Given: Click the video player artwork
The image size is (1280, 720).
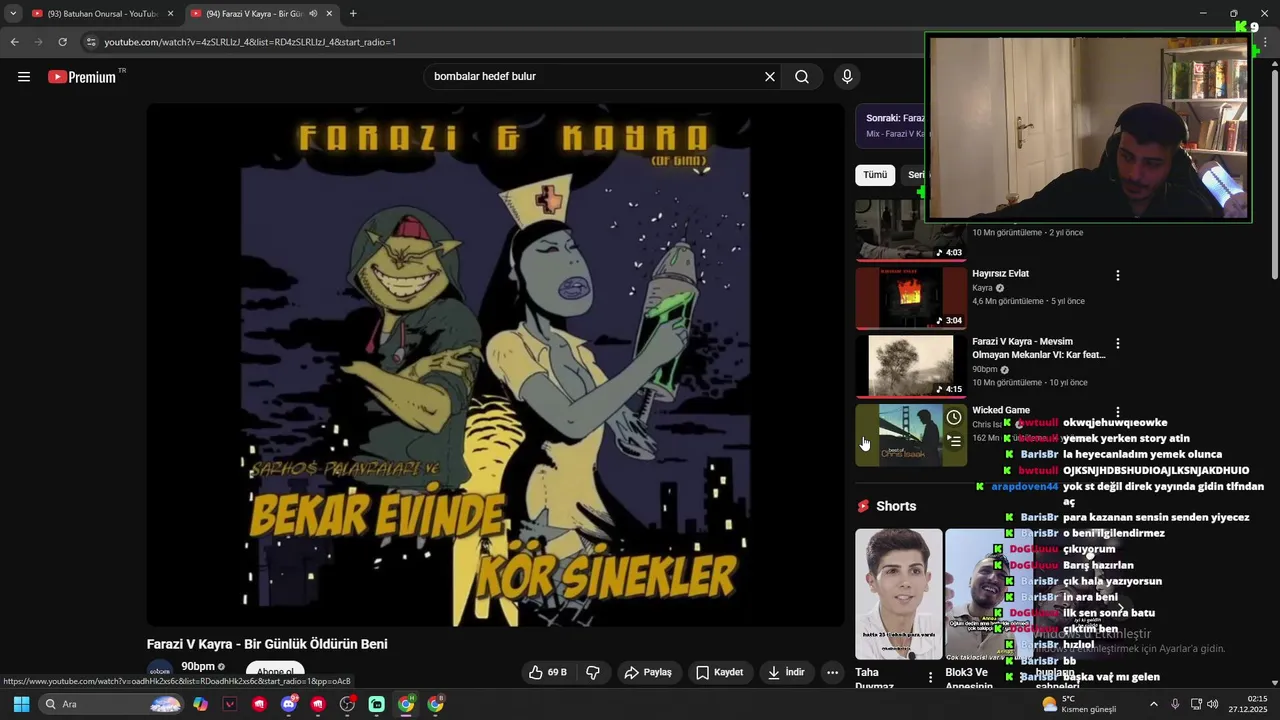Looking at the screenshot, I should click(x=496, y=365).
